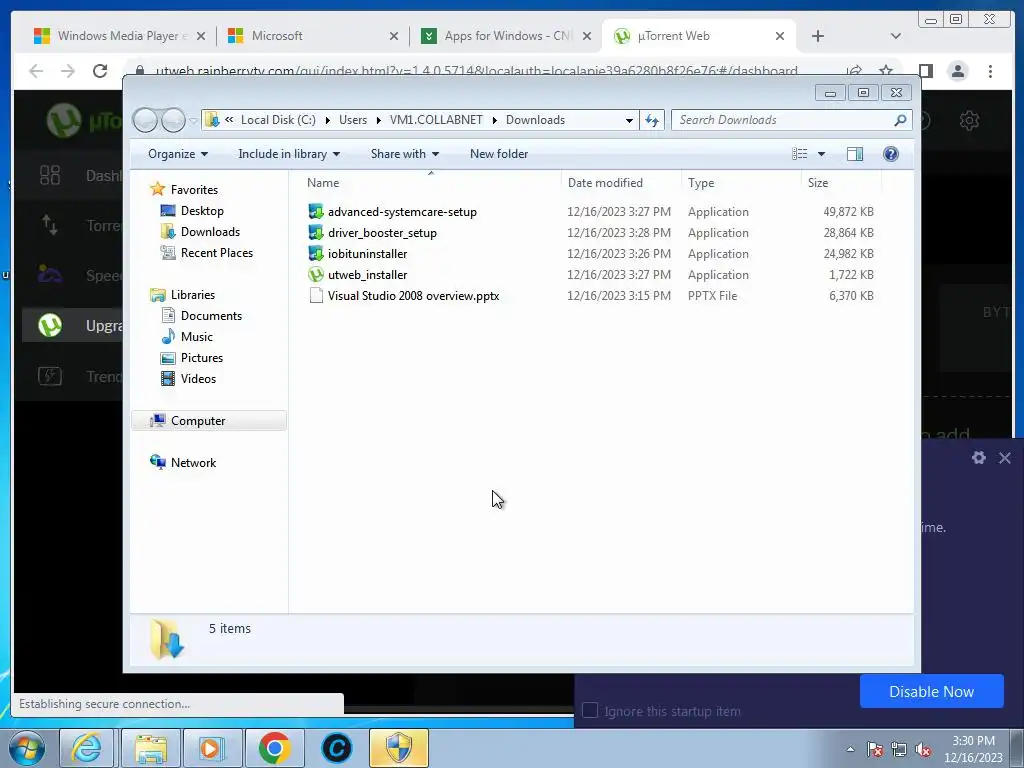
Task: Open the shield icon app on taskbar
Action: [x=399, y=748]
